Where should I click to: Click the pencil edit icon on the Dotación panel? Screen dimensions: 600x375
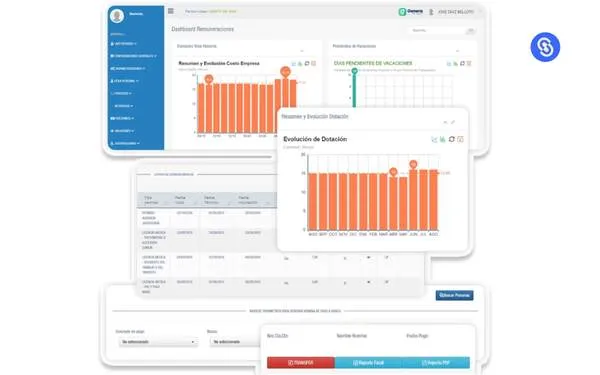[x=453, y=122]
